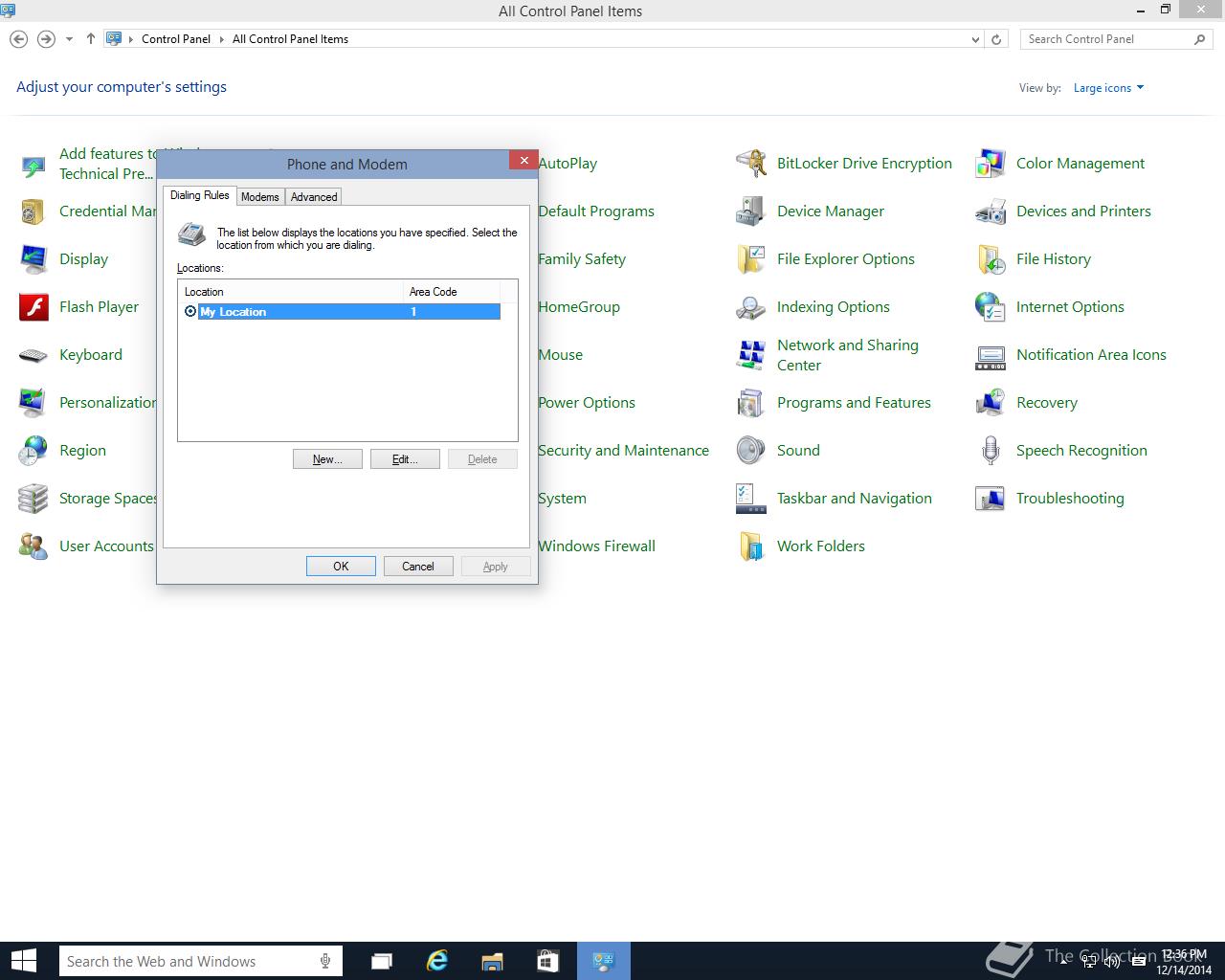The height and width of the screenshot is (980, 1225).
Task: Open the recent locations dropdown arrow
Action: pyautogui.click(x=69, y=39)
